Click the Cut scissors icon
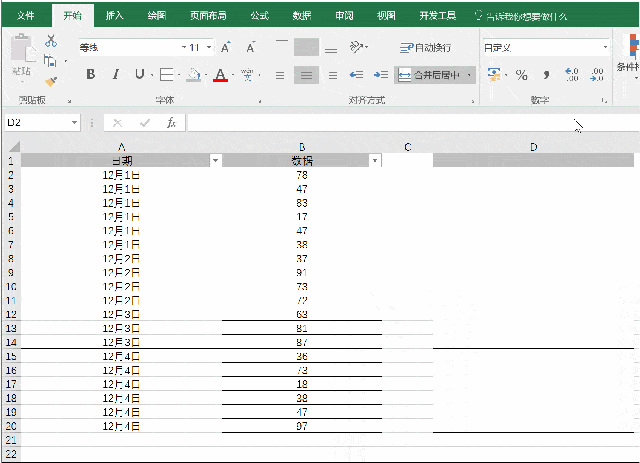 (51, 40)
